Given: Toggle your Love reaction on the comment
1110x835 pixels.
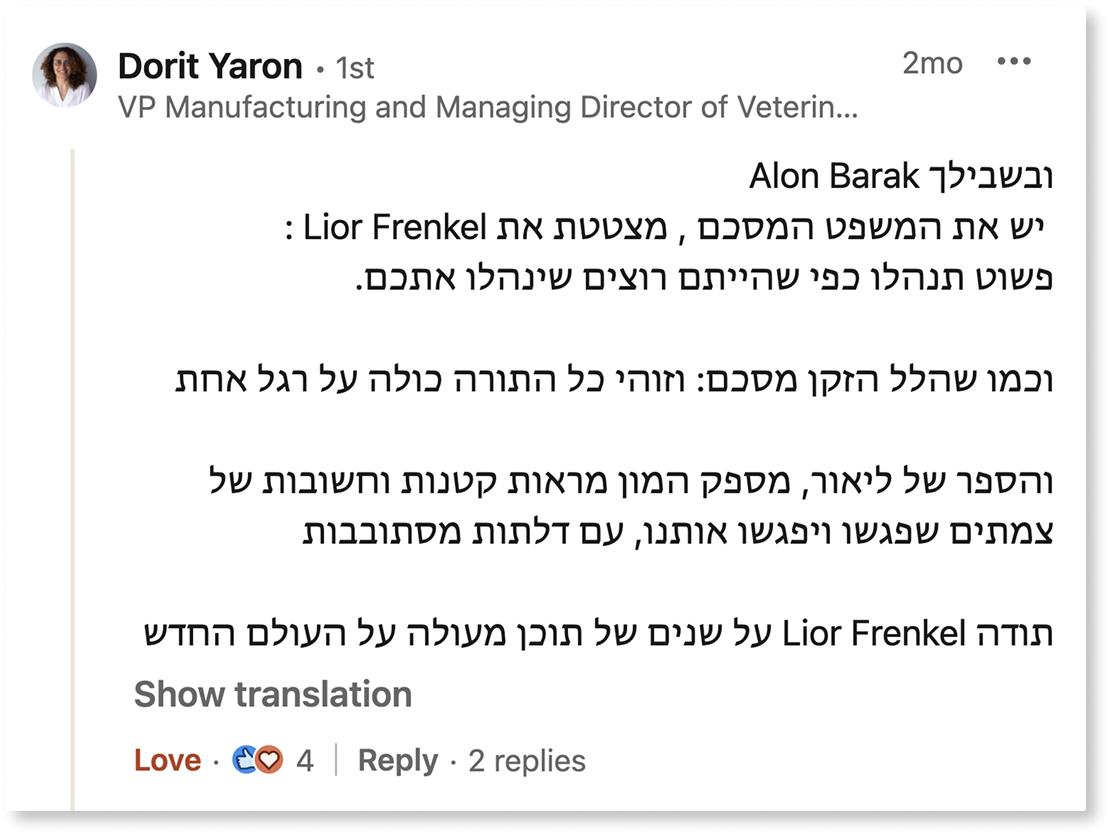Looking at the screenshot, I should (x=168, y=761).
